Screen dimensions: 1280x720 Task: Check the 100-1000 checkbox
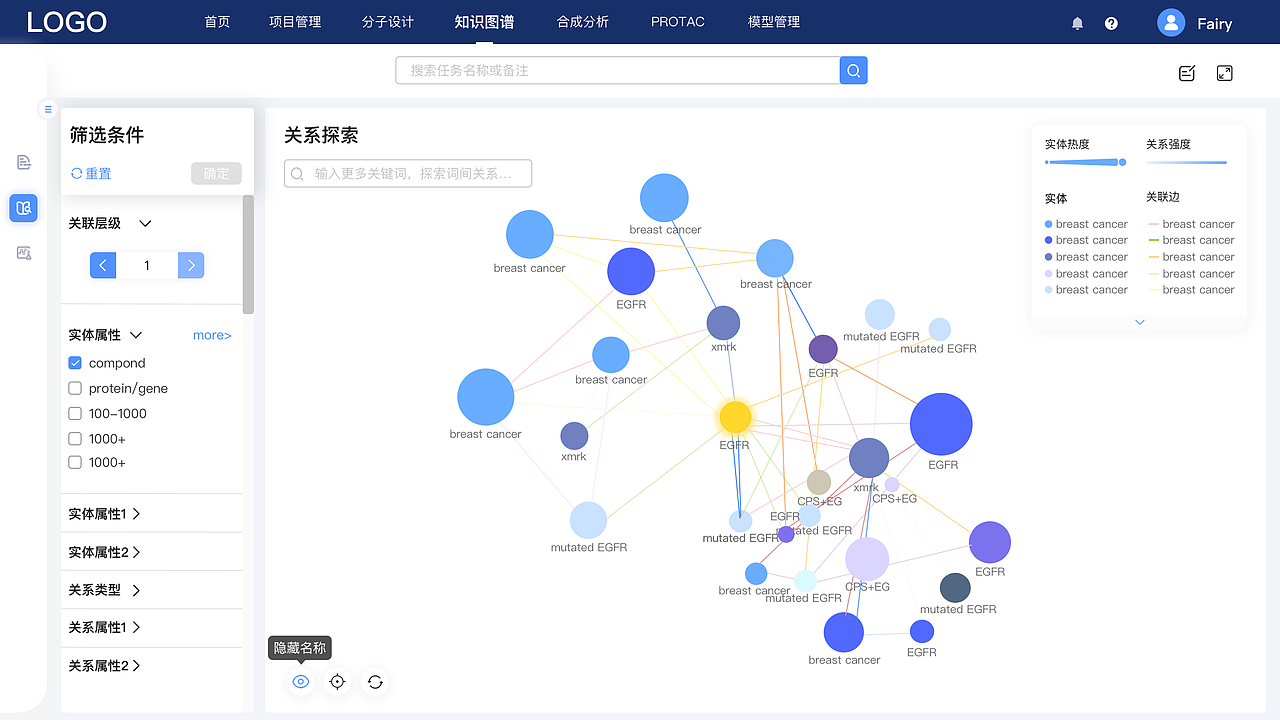[75, 413]
